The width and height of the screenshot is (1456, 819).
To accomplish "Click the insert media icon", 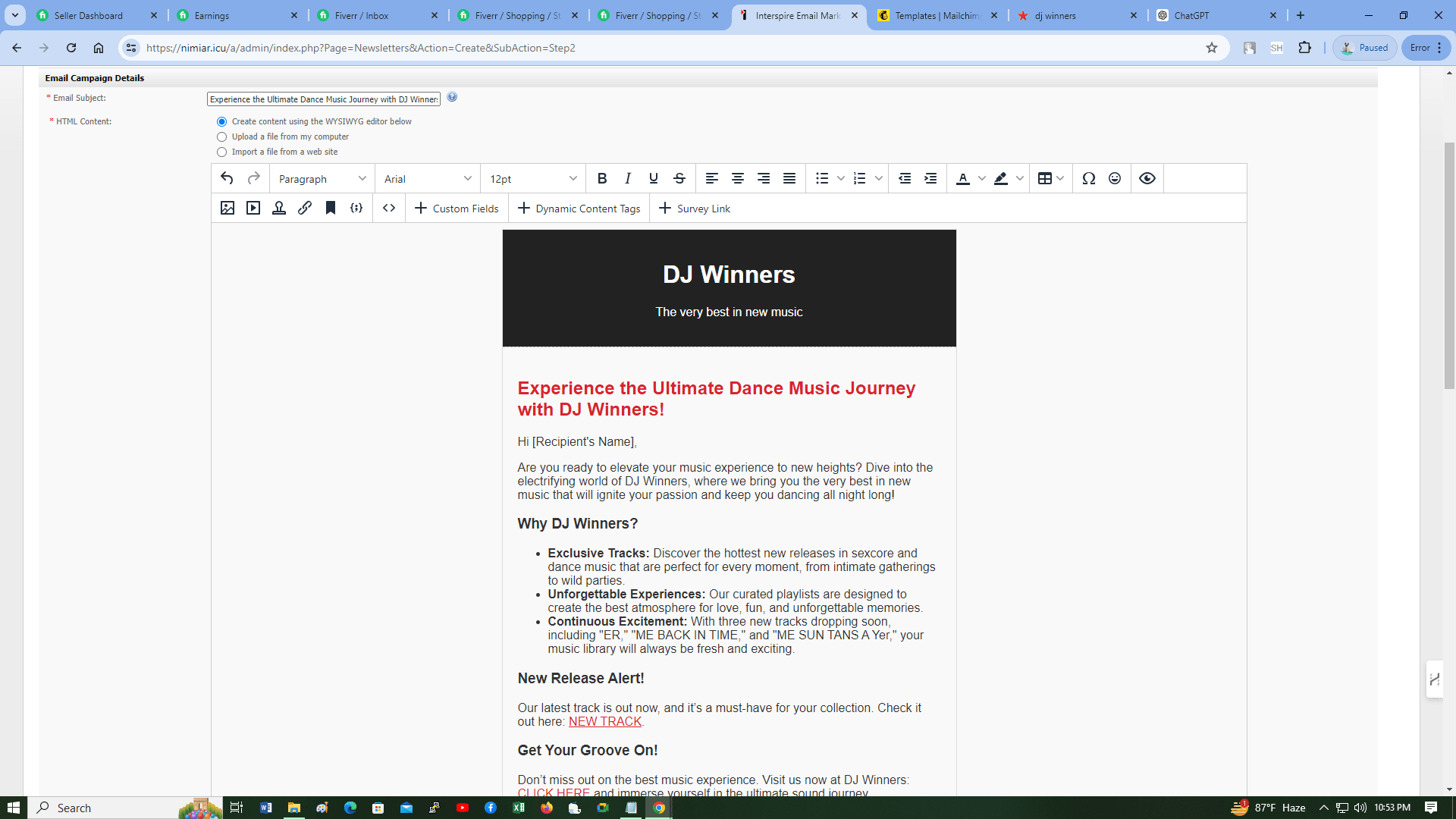I will [x=253, y=208].
